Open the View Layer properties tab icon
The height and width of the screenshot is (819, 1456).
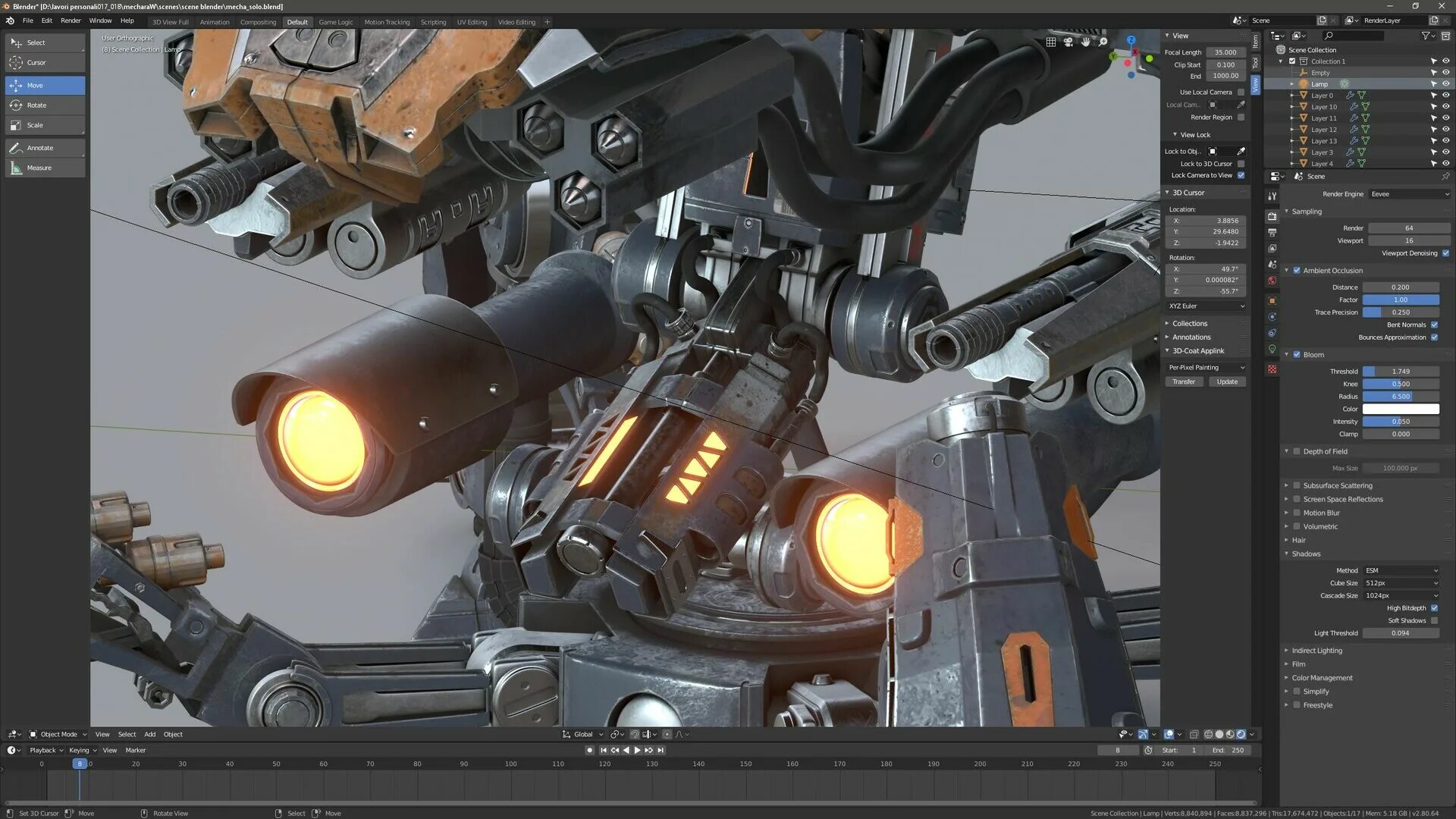(1272, 249)
